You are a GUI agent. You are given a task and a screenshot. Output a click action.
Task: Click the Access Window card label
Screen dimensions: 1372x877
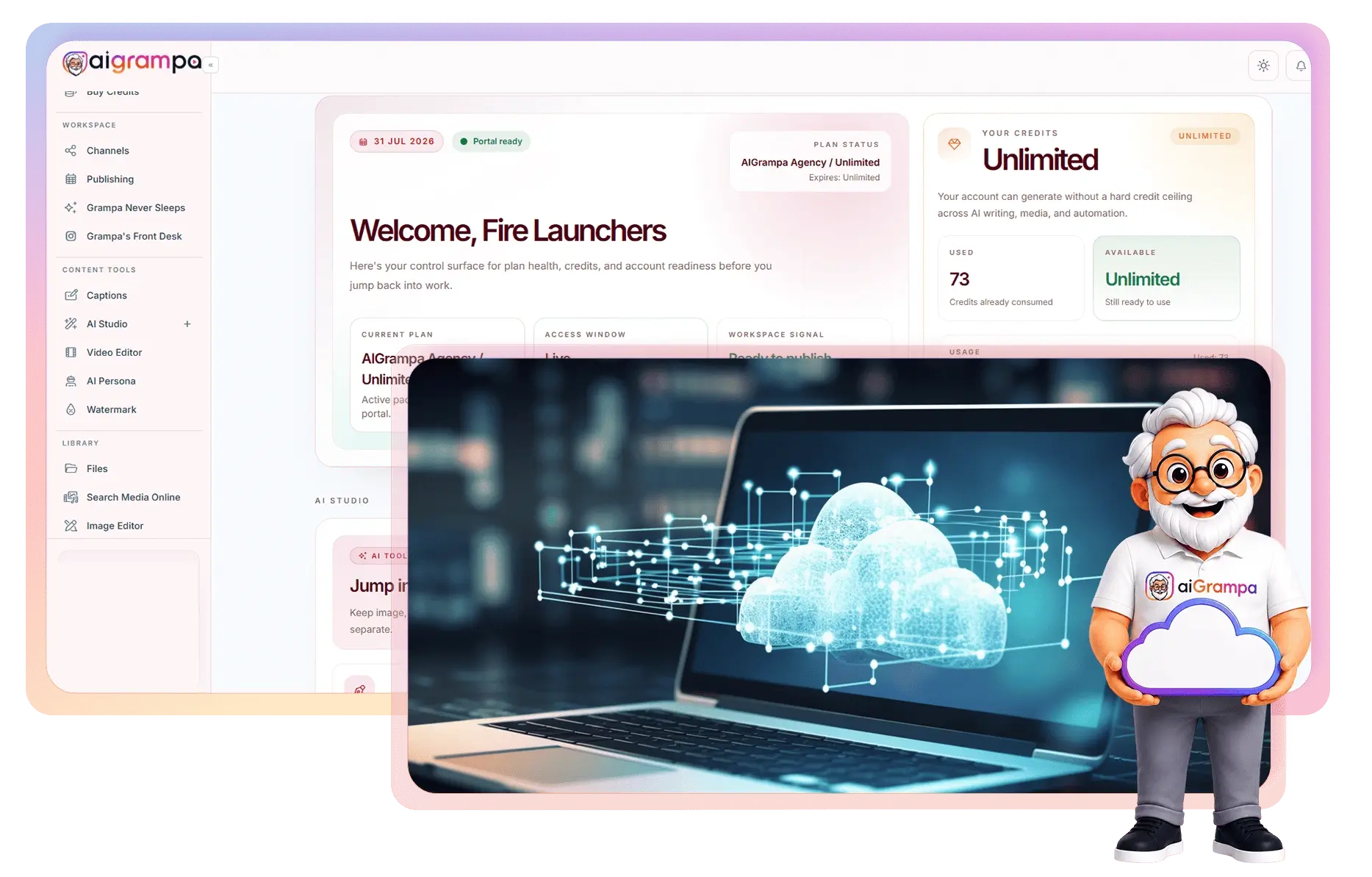[x=585, y=334]
